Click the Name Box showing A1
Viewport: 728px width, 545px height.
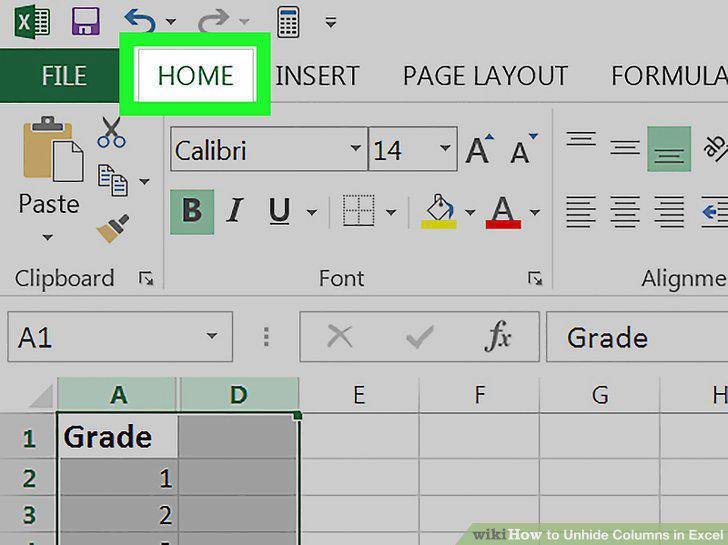(x=120, y=337)
